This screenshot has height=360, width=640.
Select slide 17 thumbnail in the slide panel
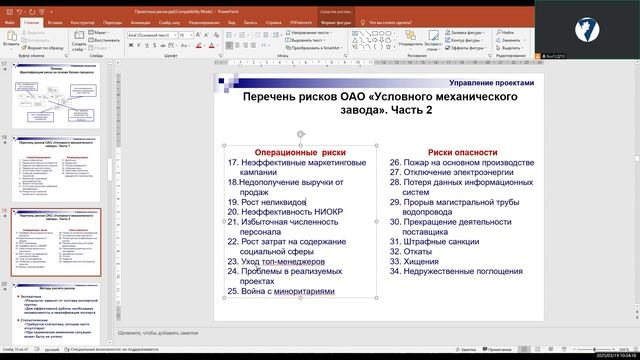[x=56, y=96]
